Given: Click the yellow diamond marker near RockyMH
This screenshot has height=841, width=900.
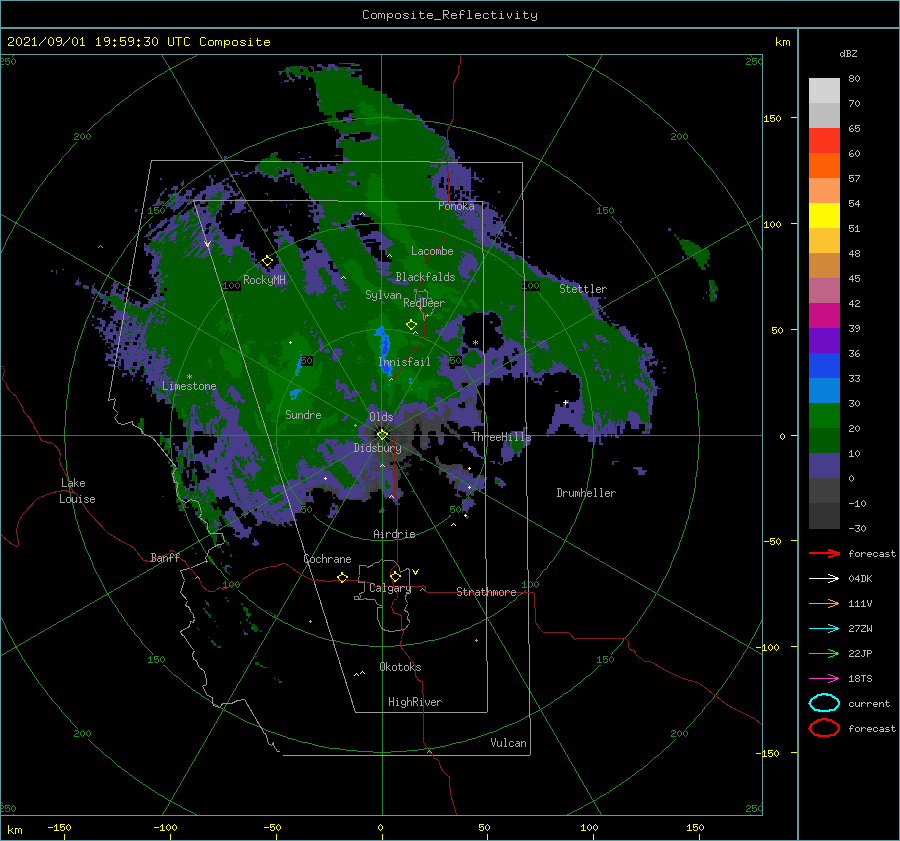Looking at the screenshot, I should coord(267,261).
